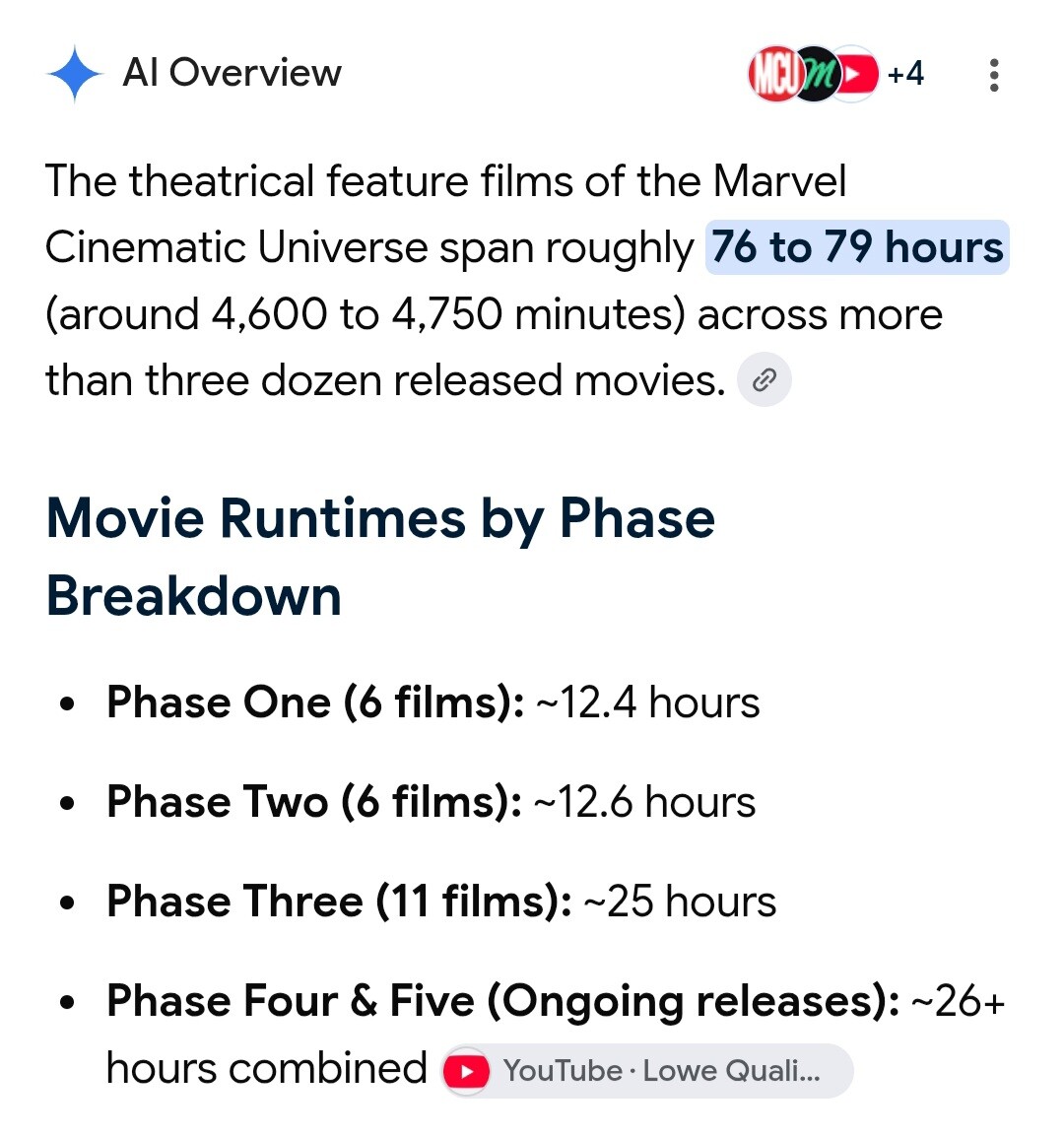Click the green M source icon
Screen dimensions: 1064x1135
tap(817, 74)
